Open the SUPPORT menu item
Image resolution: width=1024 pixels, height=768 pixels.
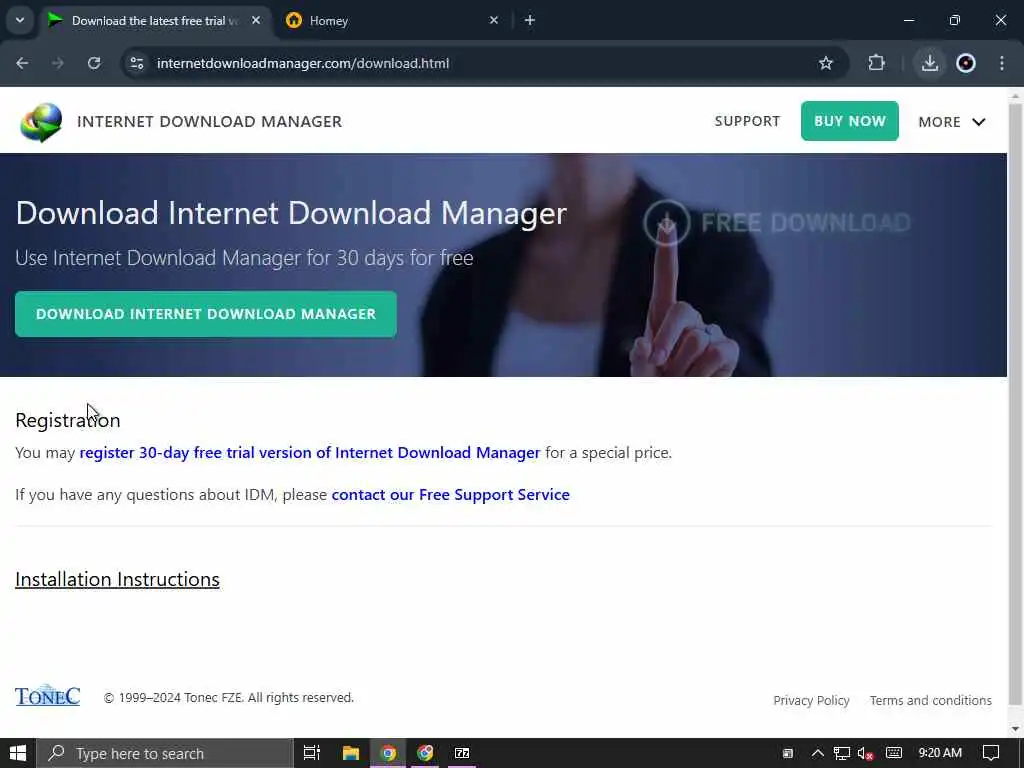pyautogui.click(x=747, y=121)
